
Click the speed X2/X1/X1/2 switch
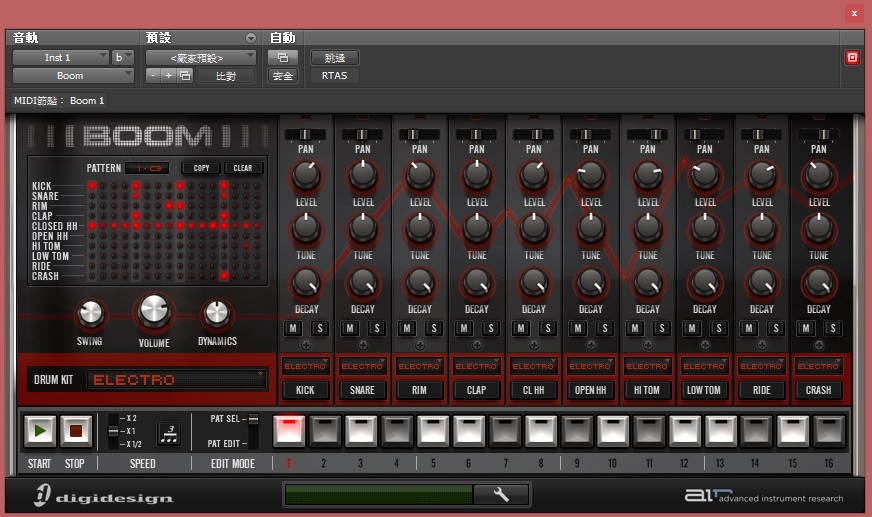(113, 431)
